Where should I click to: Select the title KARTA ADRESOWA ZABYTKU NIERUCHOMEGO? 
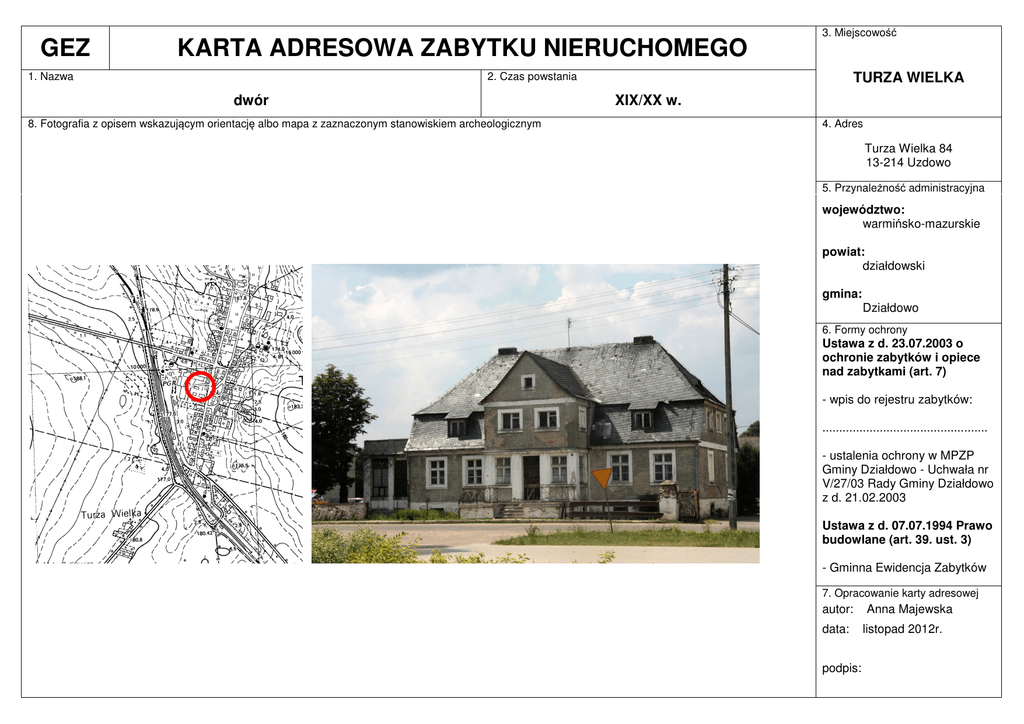(461, 48)
